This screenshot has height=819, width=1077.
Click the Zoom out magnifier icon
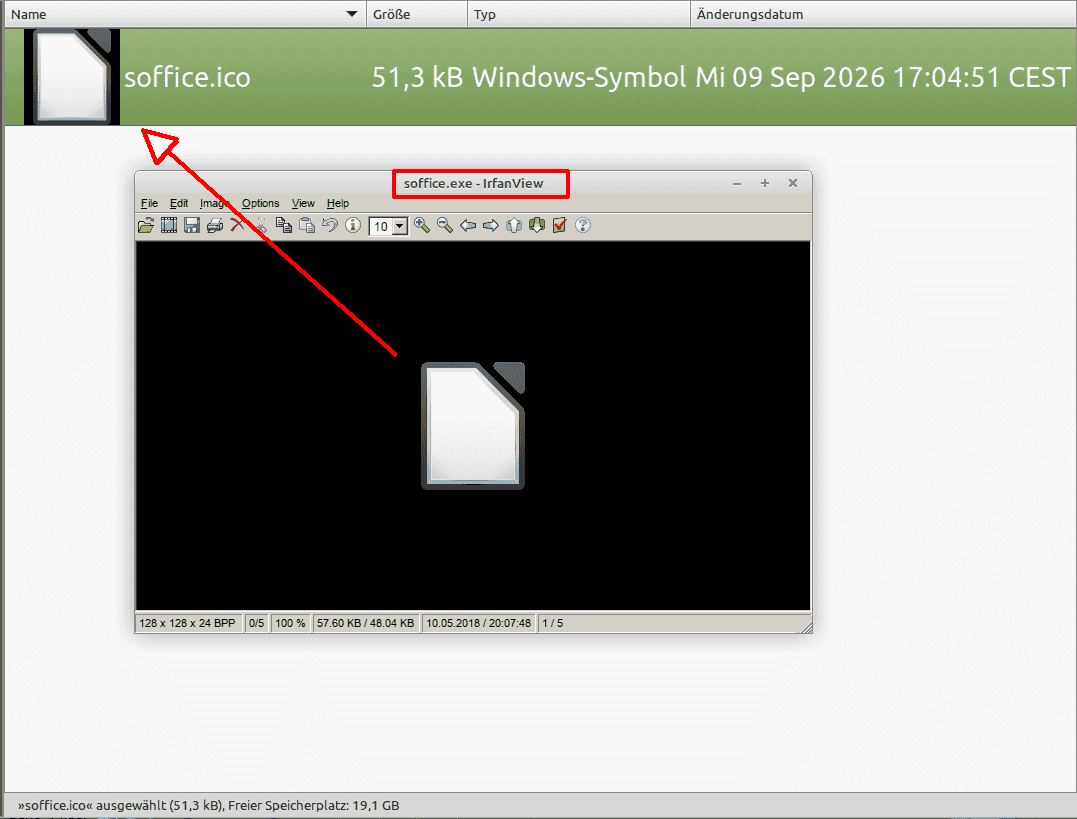point(445,225)
